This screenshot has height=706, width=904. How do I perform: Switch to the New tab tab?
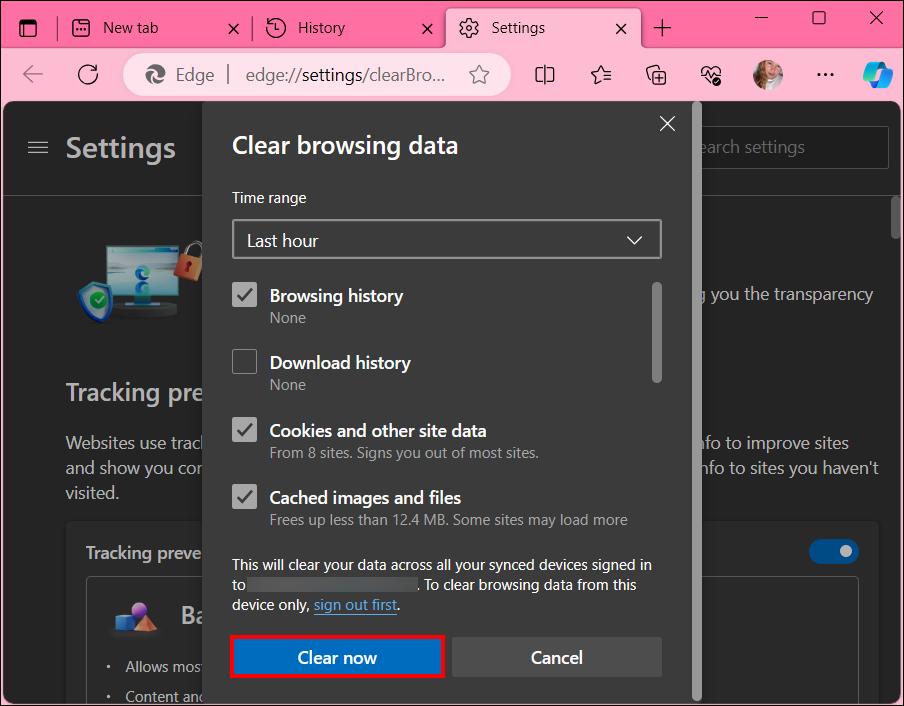coord(155,28)
